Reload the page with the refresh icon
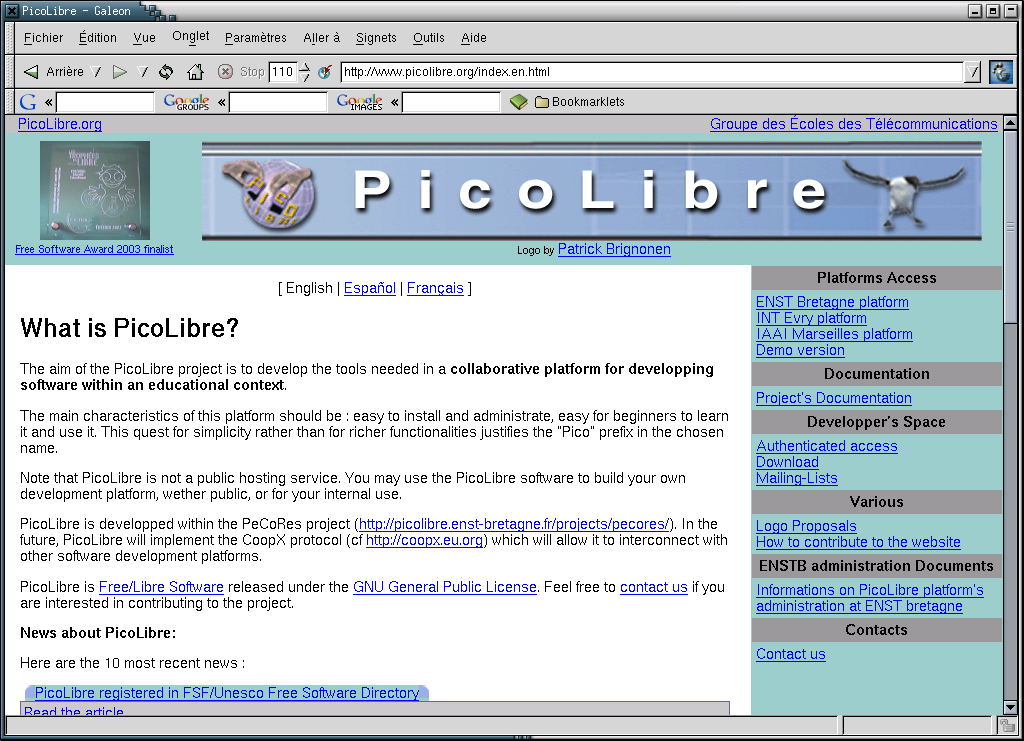Screen dimensions: 1024x741 (x=167, y=72)
